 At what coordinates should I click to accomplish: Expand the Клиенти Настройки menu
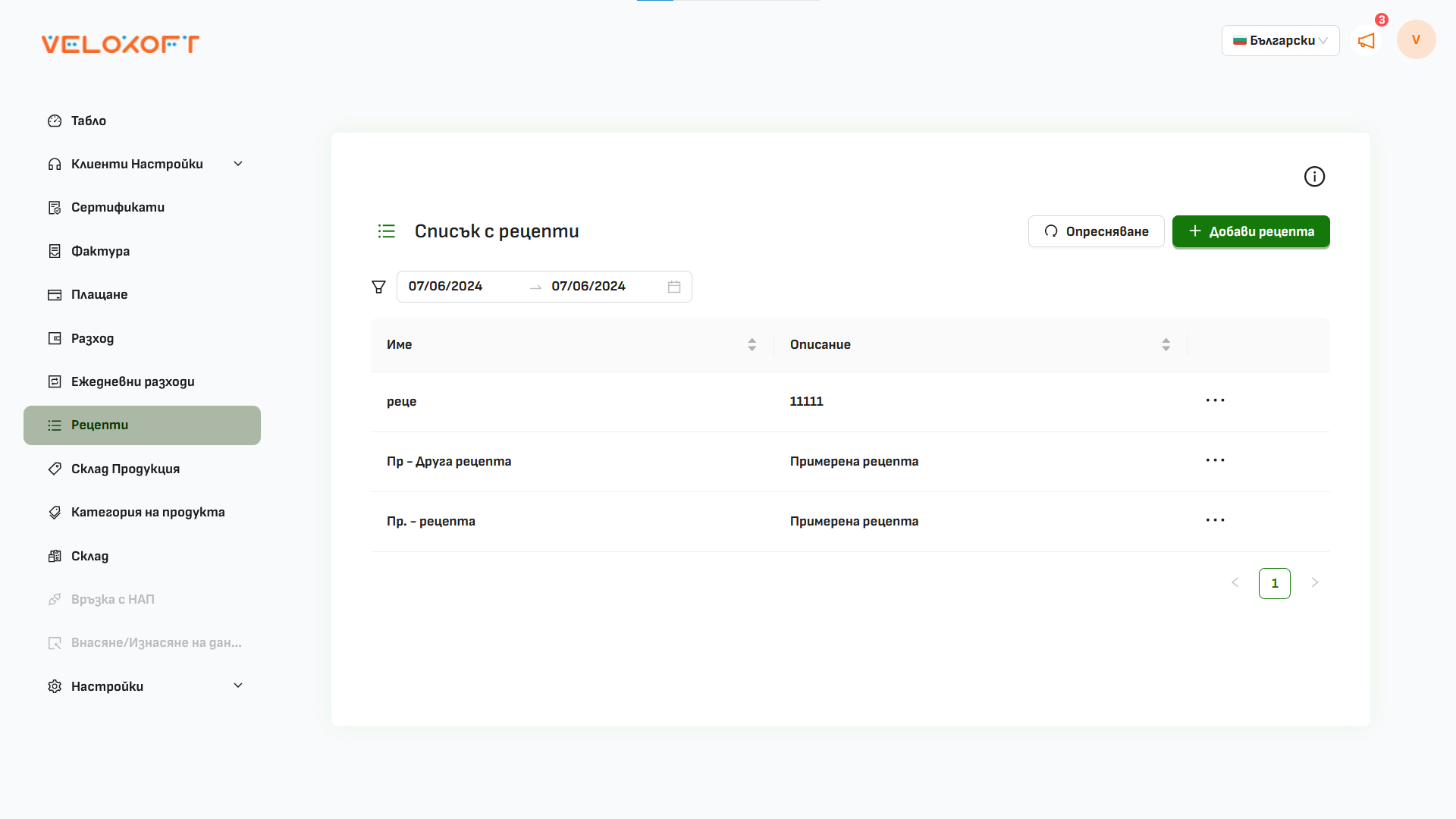click(x=237, y=163)
